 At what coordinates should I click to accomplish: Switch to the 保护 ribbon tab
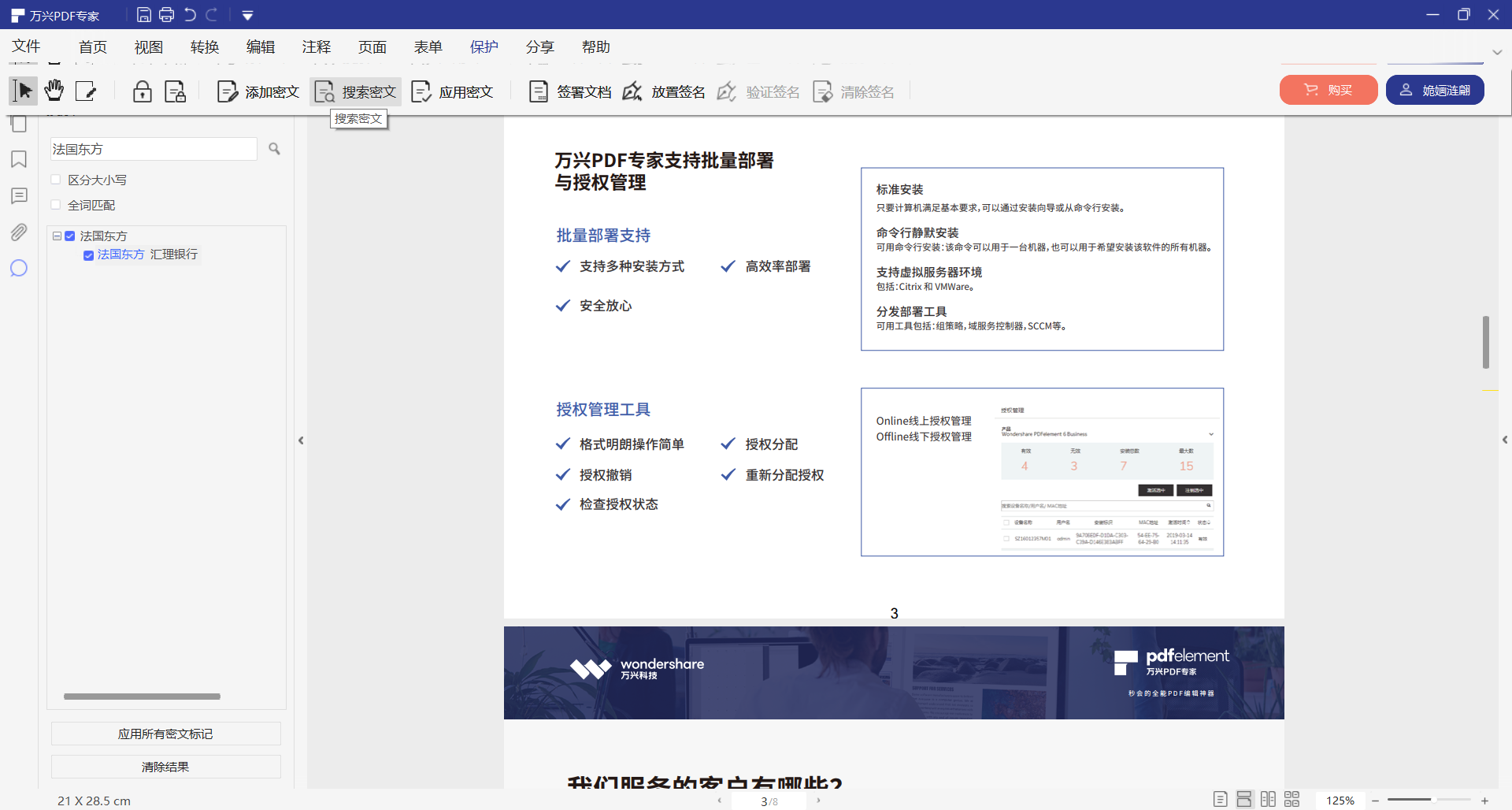pyautogui.click(x=484, y=46)
